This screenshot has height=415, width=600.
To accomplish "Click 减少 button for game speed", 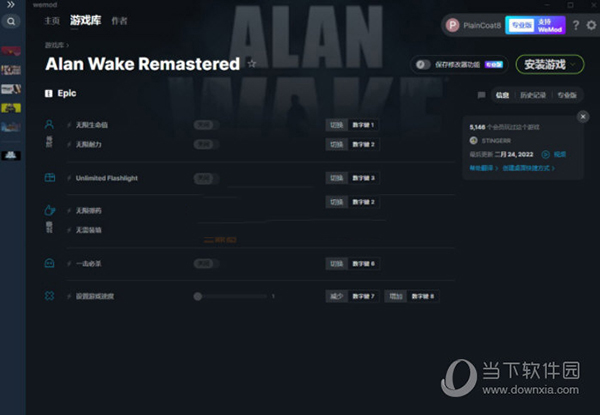I will click(335, 296).
